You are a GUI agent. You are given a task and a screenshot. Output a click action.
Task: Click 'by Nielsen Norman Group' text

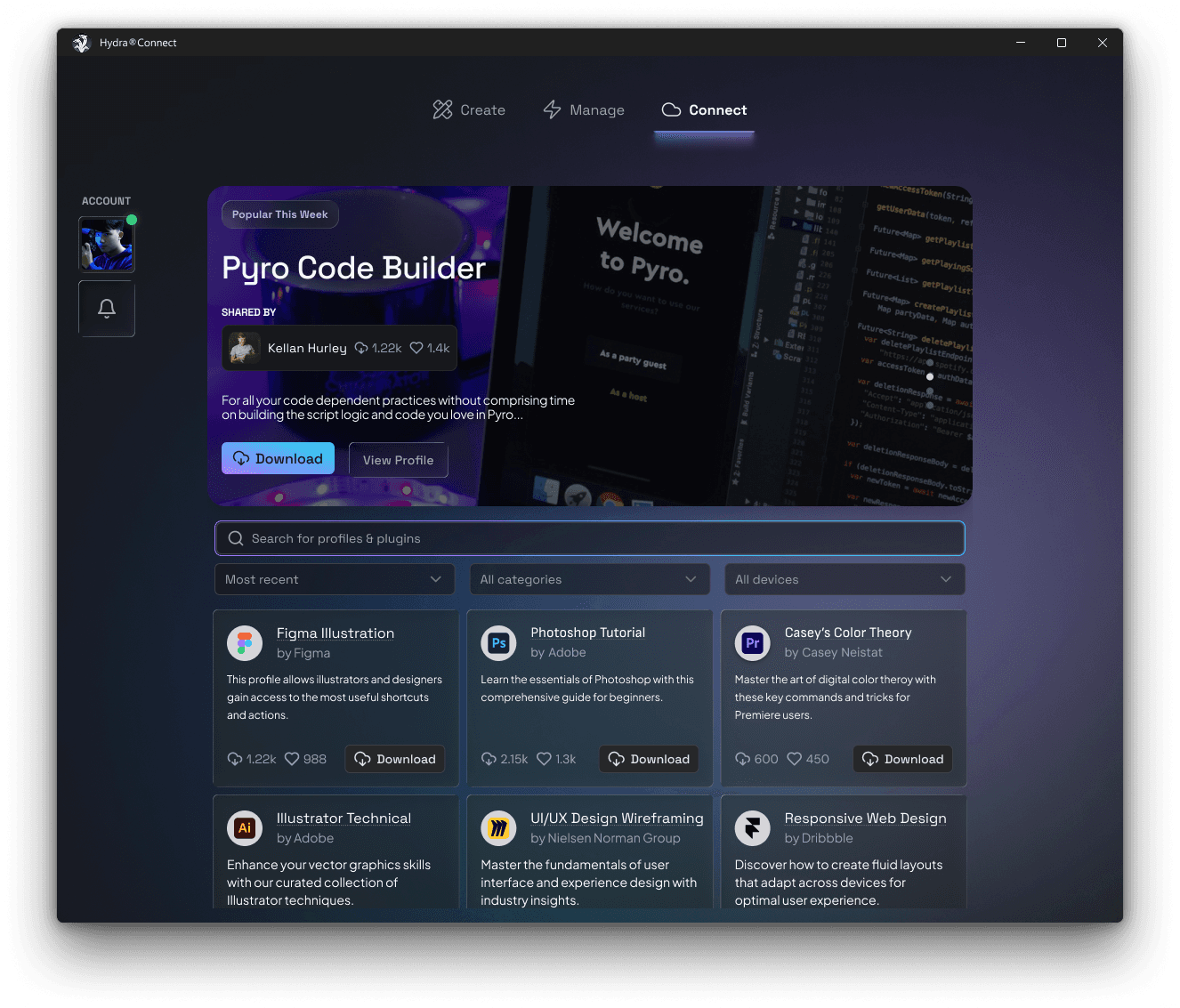coord(605,838)
